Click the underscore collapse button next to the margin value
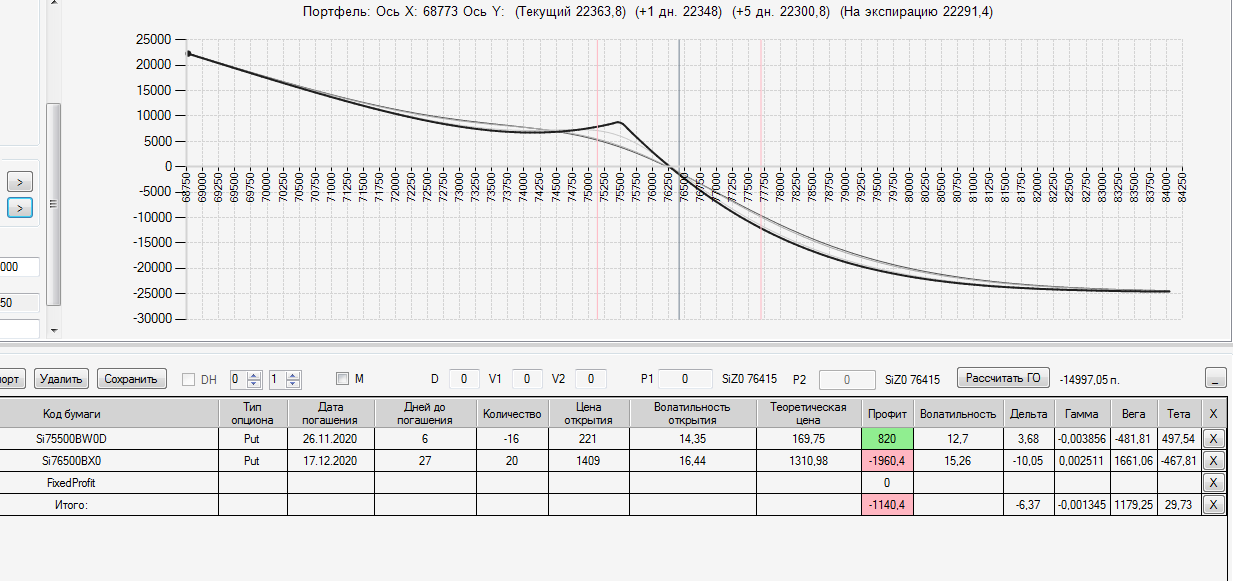Screen dimensions: 1233x581 [x=1216, y=378]
